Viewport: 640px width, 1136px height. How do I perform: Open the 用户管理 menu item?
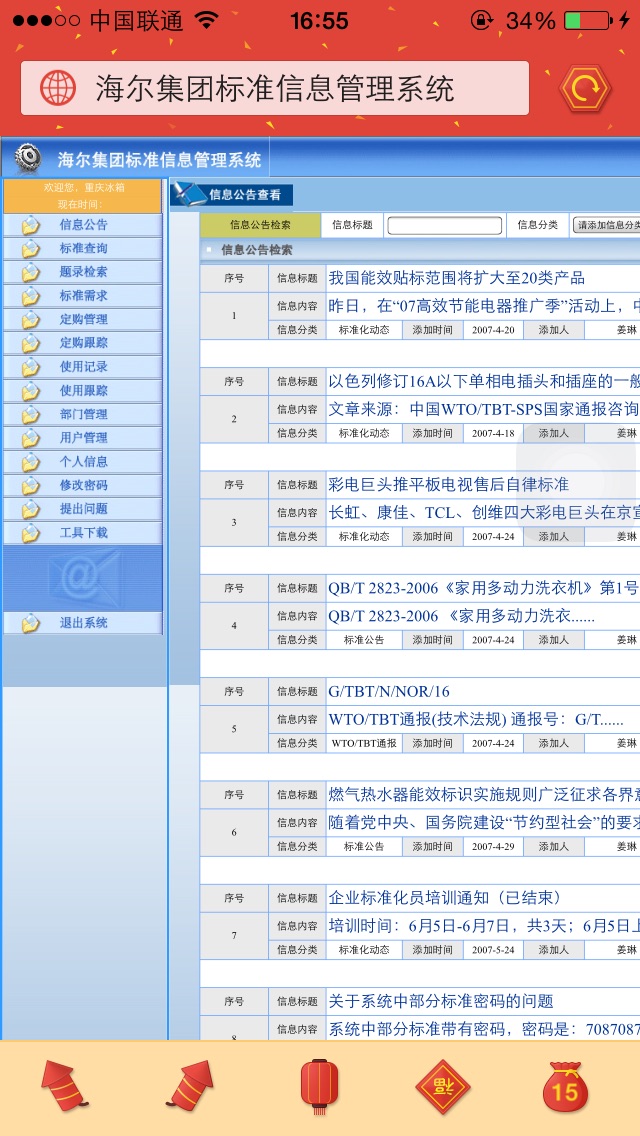[83, 438]
